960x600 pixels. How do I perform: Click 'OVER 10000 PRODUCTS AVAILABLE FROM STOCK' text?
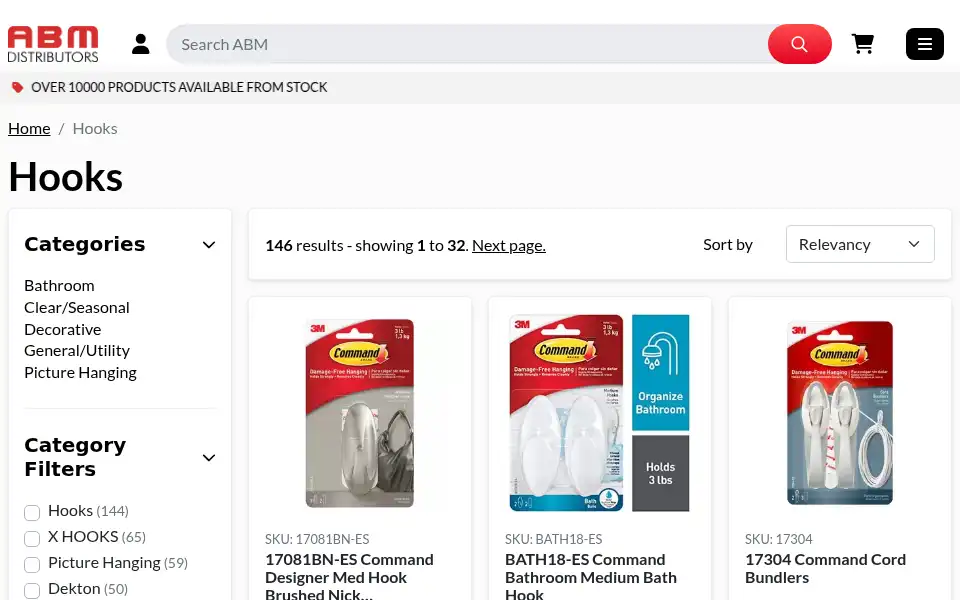(179, 88)
